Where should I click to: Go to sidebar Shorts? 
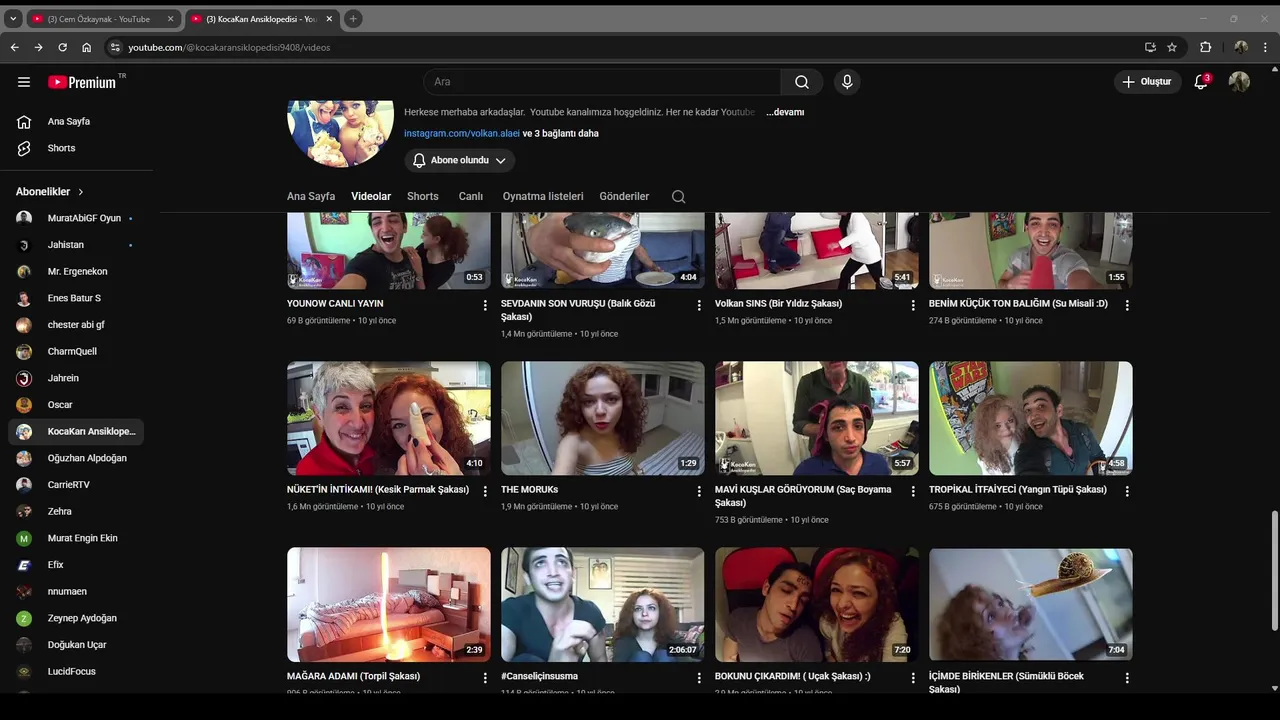(76, 148)
